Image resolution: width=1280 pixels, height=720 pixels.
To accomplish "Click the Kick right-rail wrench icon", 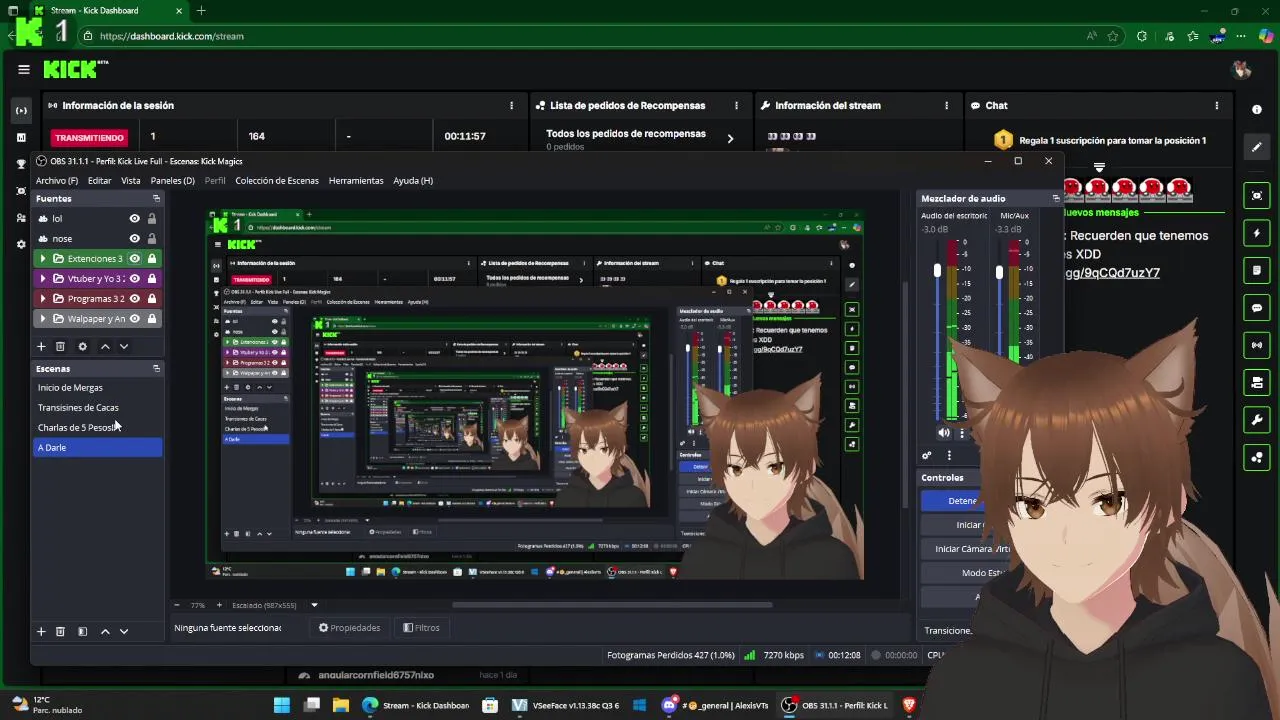I will click(1257, 419).
